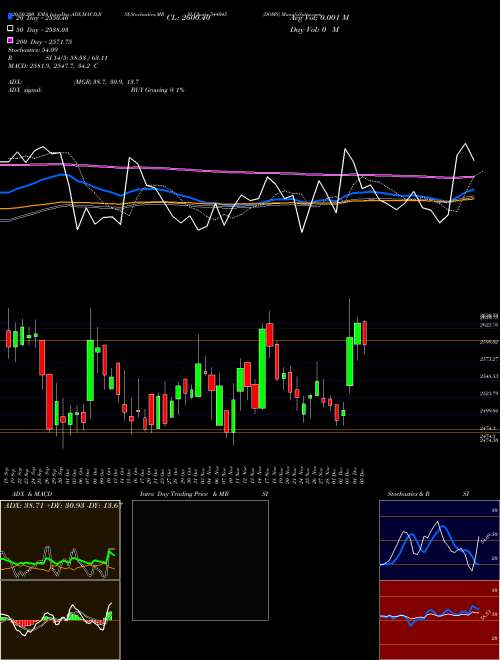
Task: Click the 'Intra Day Trading Price & MR' title
Action: [x=185, y=494]
